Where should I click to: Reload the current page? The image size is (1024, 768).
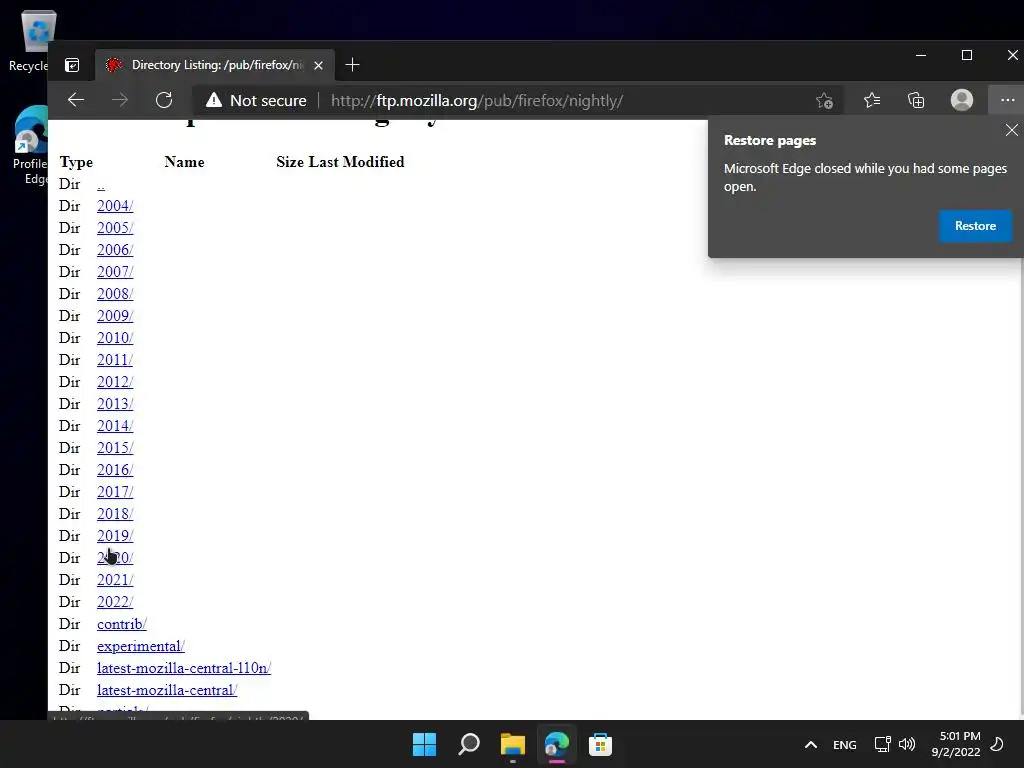pos(164,100)
